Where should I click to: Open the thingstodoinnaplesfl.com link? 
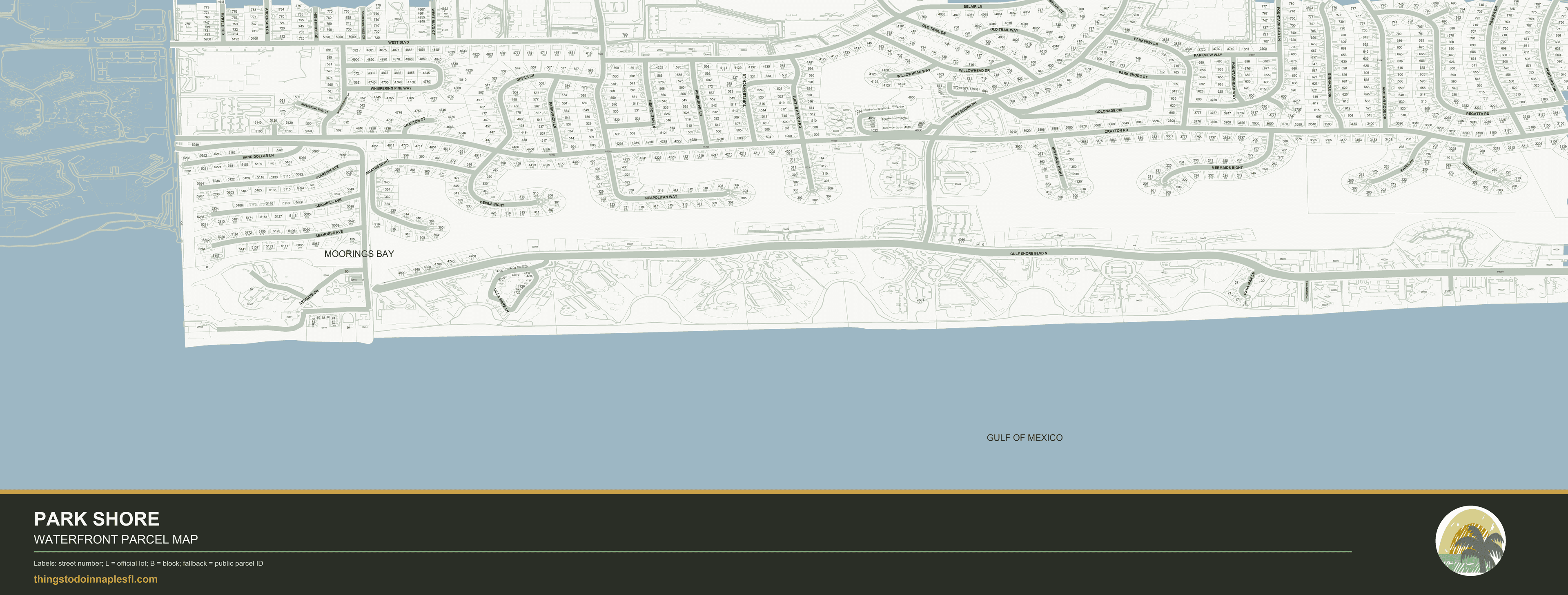[96, 579]
